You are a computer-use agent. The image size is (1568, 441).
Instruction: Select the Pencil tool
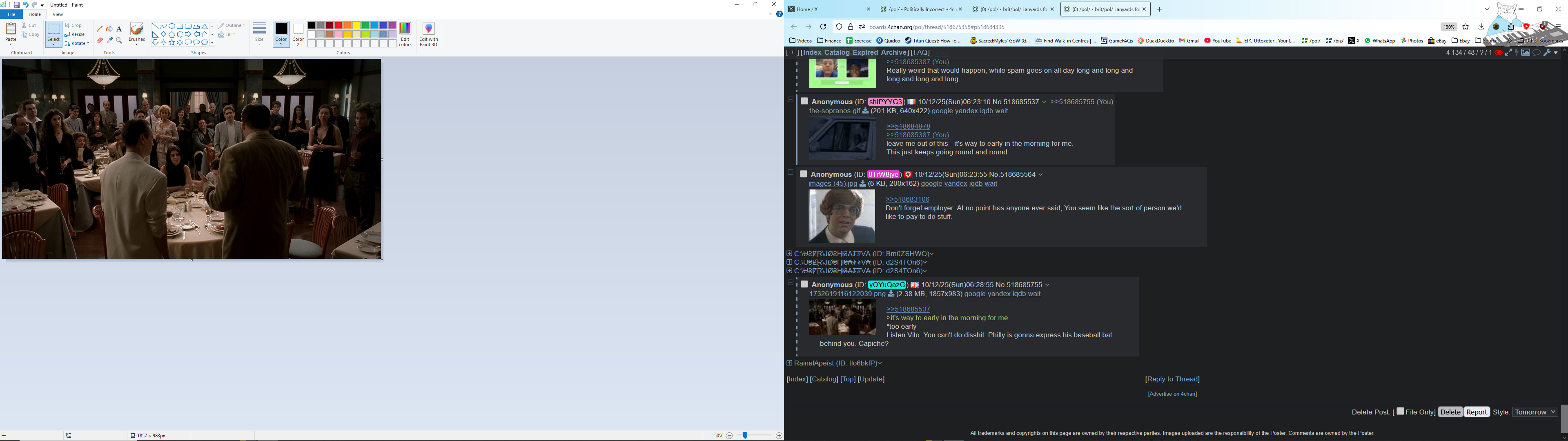(x=100, y=29)
